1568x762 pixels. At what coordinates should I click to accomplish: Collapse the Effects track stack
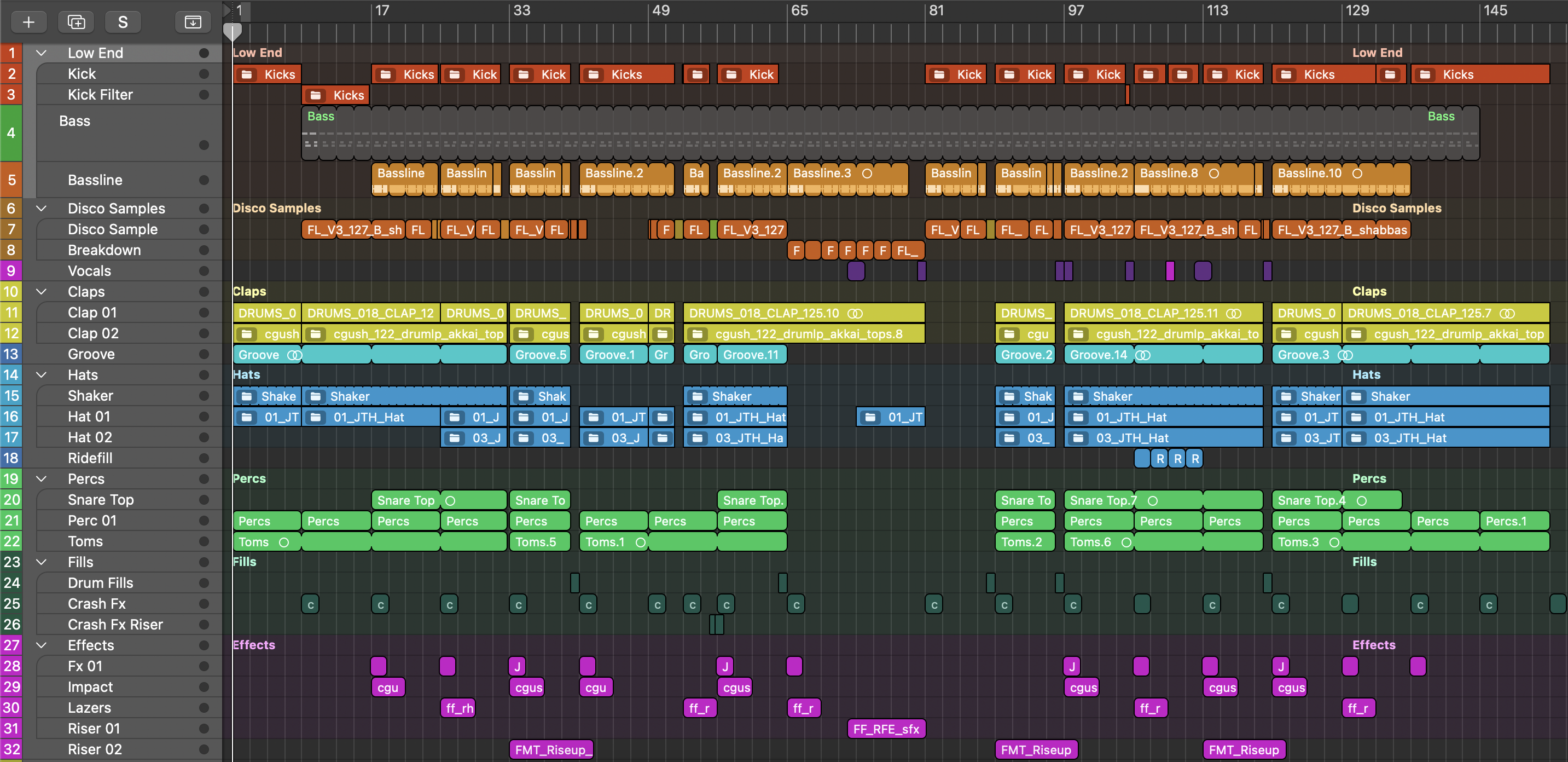(42, 645)
